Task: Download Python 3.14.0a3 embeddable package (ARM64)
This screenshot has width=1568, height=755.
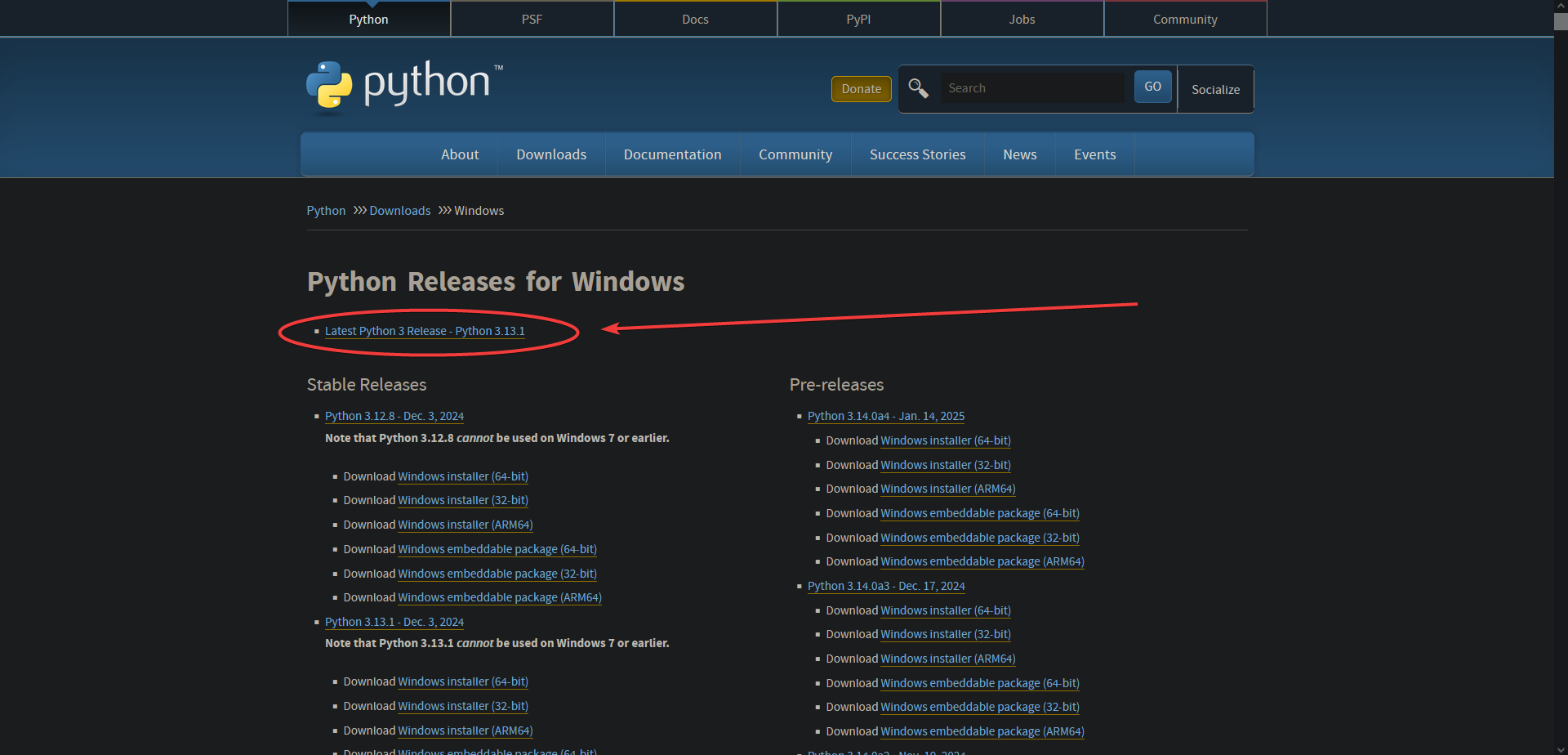Action: click(982, 731)
